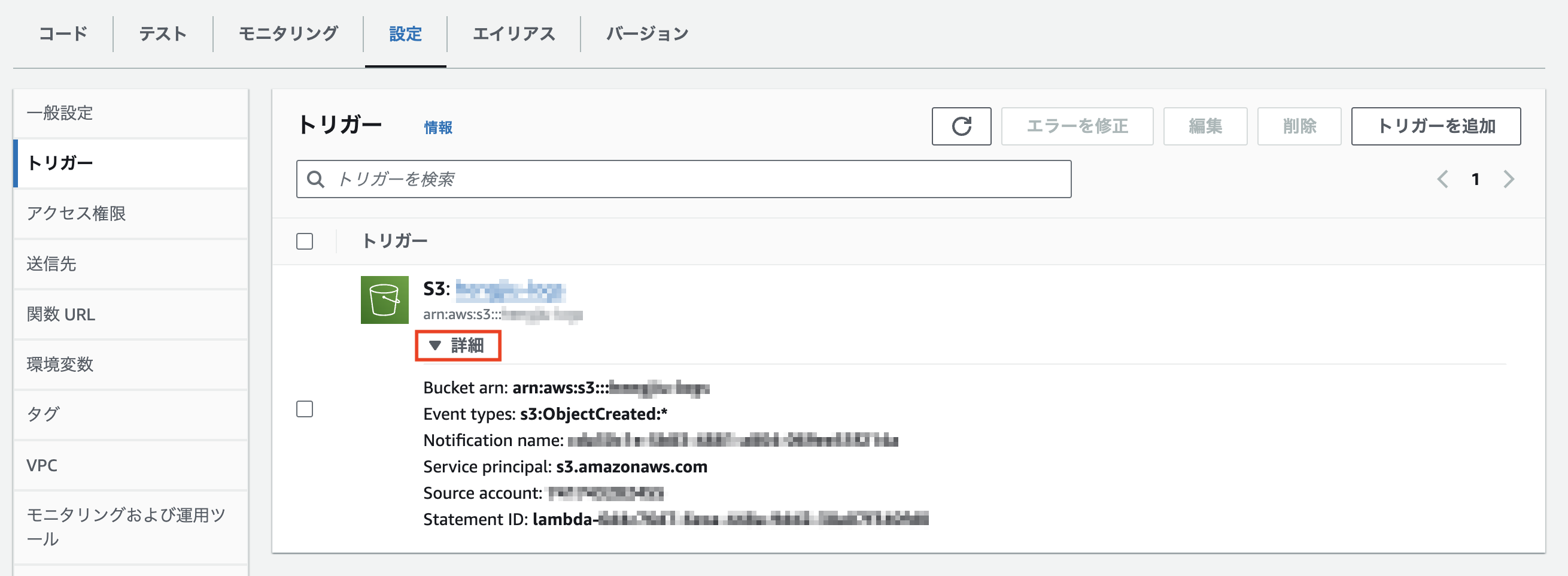Click the トリガーを追加 button
The width and height of the screenshot is (1568, 576).
tap(1436, 126)
